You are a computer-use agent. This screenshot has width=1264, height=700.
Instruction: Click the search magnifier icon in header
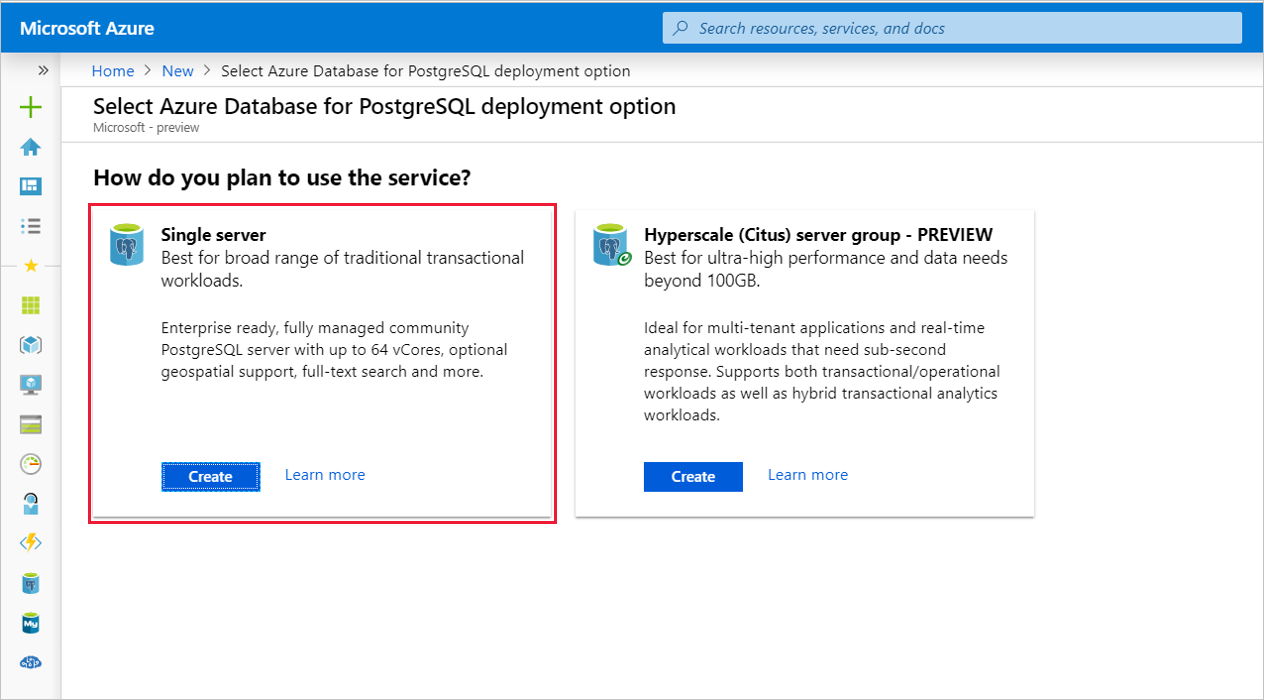point(681,28)
